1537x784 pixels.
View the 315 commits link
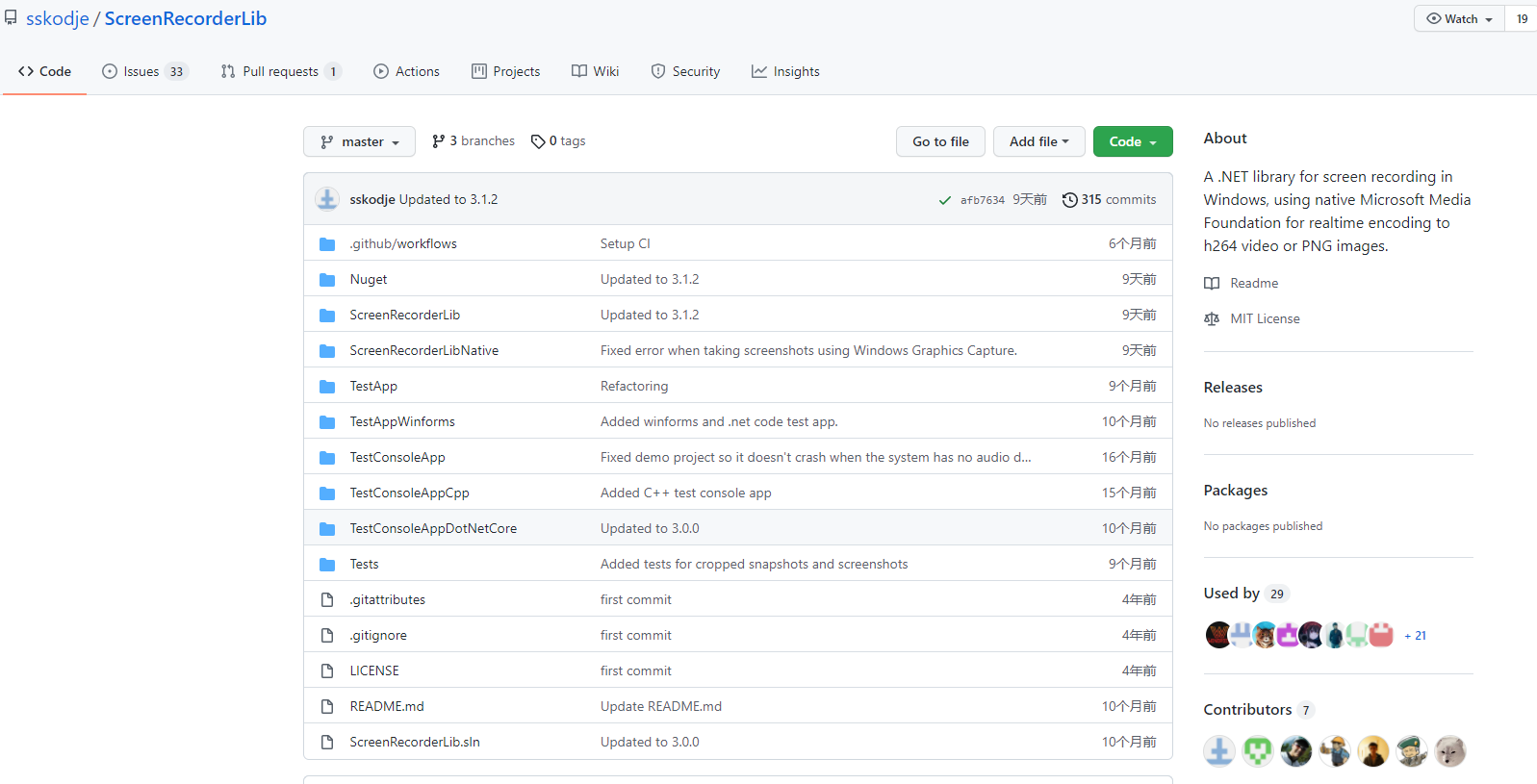click(x=1109, y=200)
